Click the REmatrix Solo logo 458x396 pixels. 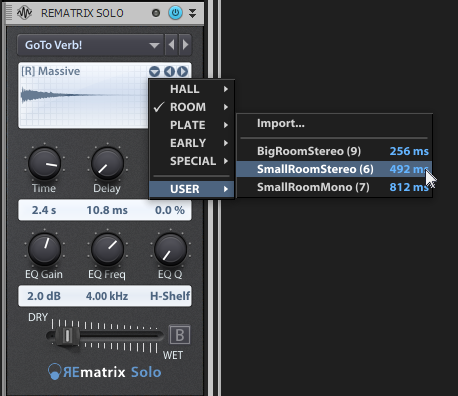tap(104, 372)
